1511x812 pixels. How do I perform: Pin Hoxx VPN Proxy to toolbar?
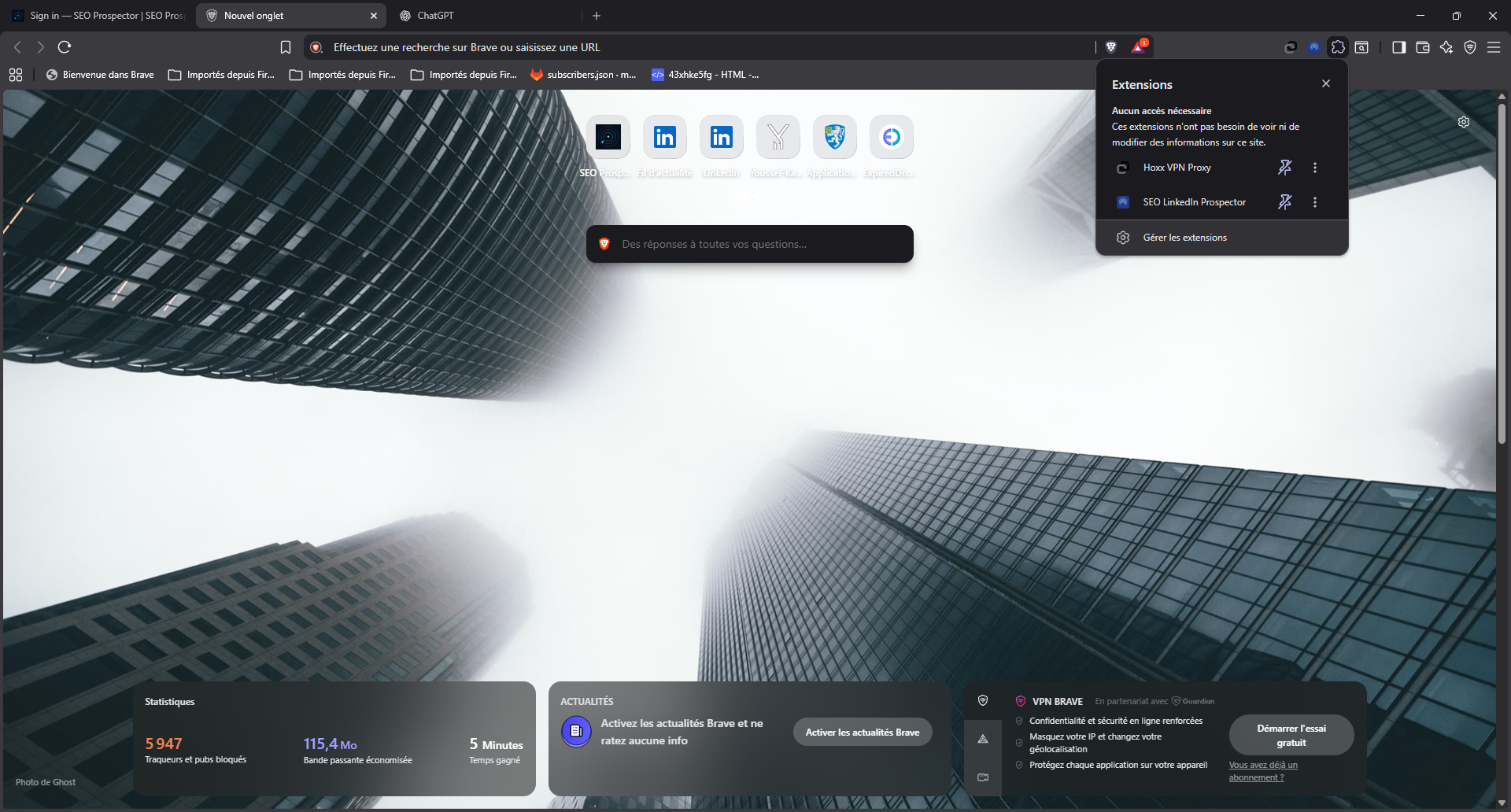[1284, 168]
